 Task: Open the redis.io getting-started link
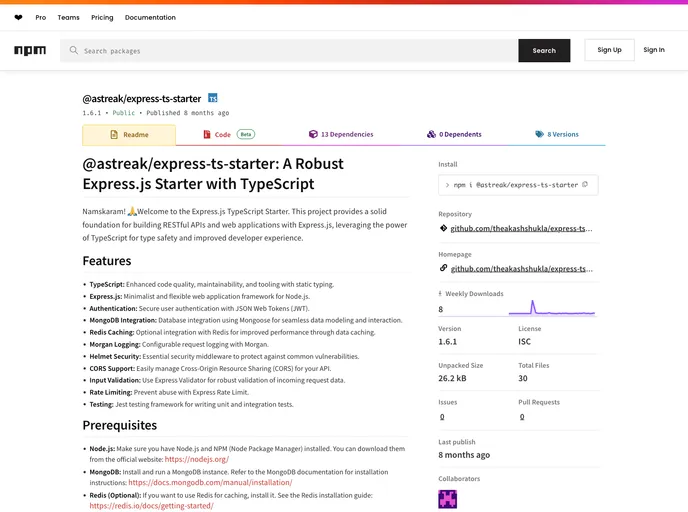(151, 506)
